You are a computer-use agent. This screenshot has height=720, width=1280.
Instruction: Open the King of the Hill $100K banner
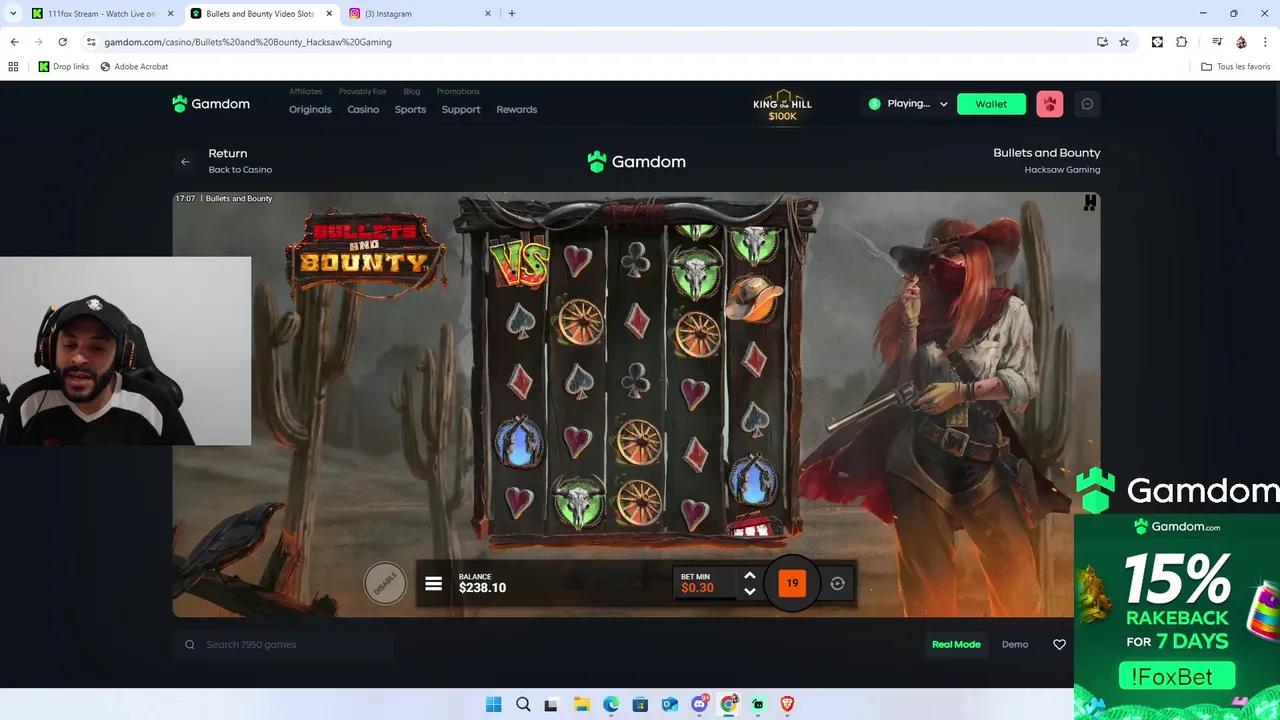click(782, 109)
